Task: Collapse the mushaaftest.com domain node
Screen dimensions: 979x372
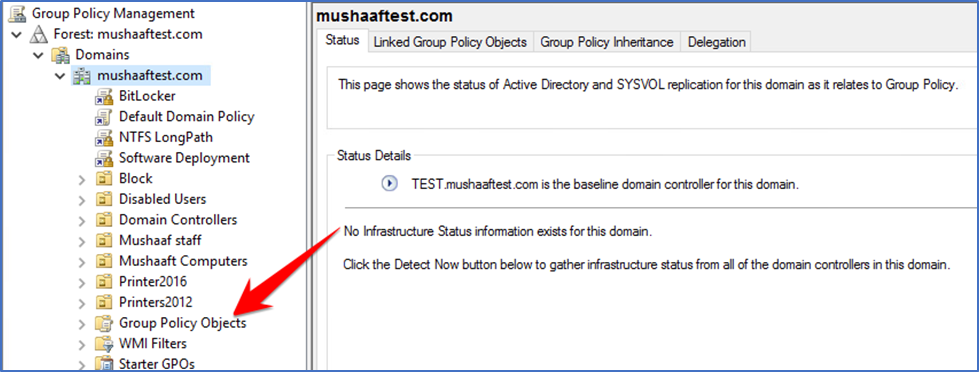Action: [60, 76]
